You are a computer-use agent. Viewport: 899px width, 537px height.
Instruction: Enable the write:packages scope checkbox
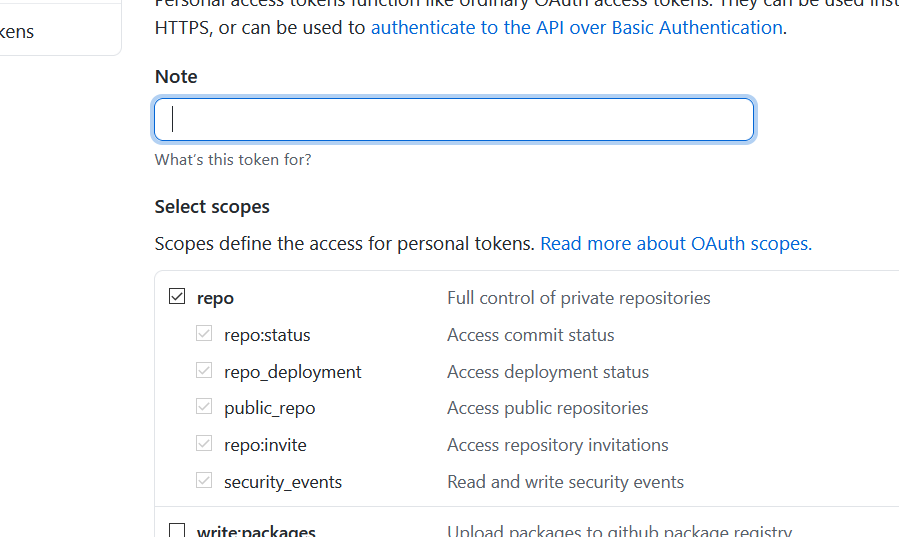[x=177, y=531]
